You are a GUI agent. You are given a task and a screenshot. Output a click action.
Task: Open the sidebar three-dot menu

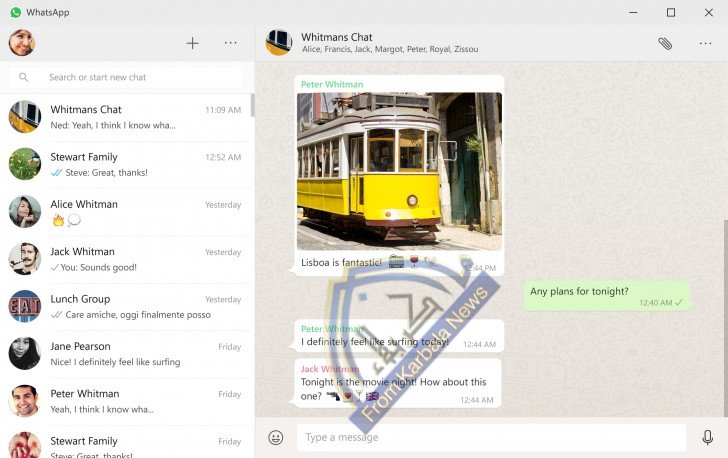tap(231, 43)
